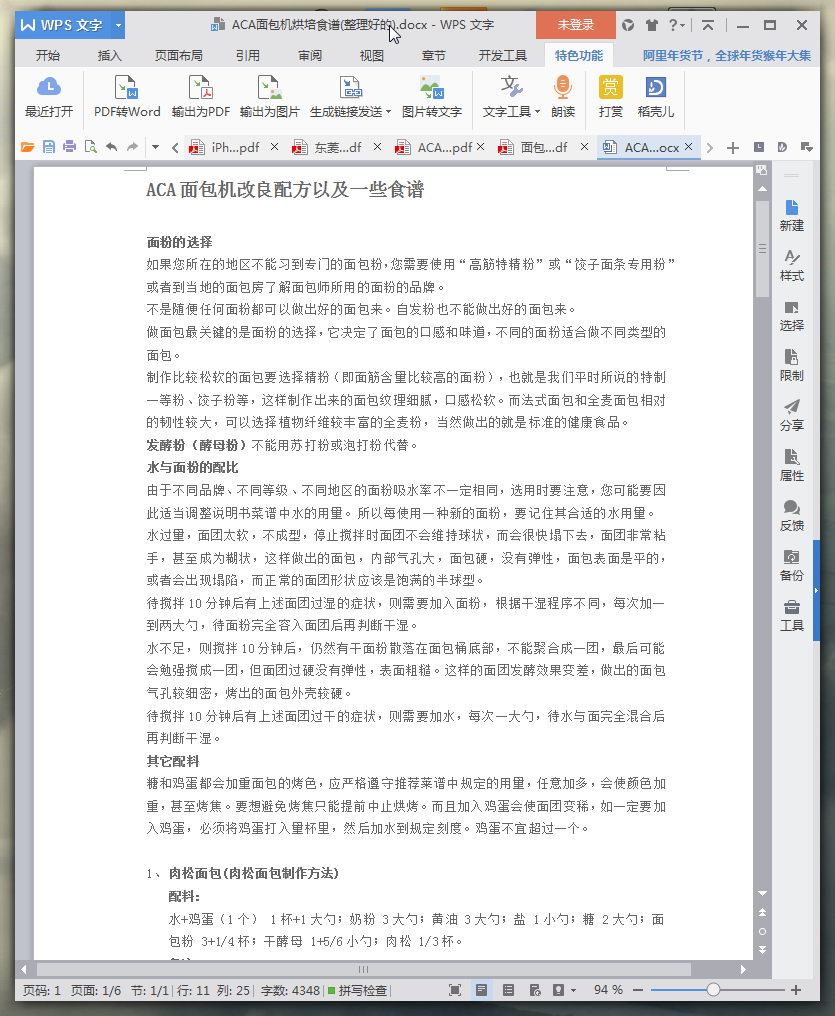The image size is (835, 1016).
Task: Open 限制 restrict editing in sidebar
Action: (x=792, y=365)
